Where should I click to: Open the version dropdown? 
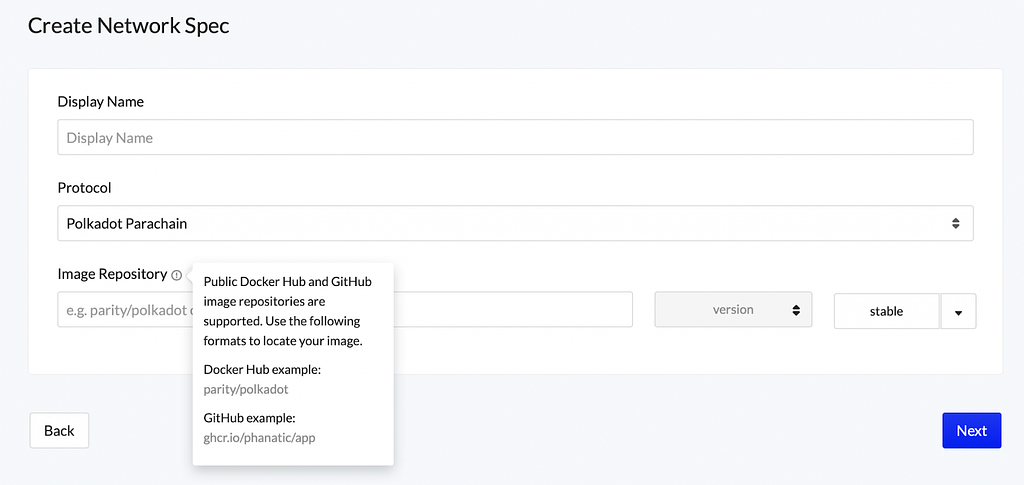pos(733,310)
